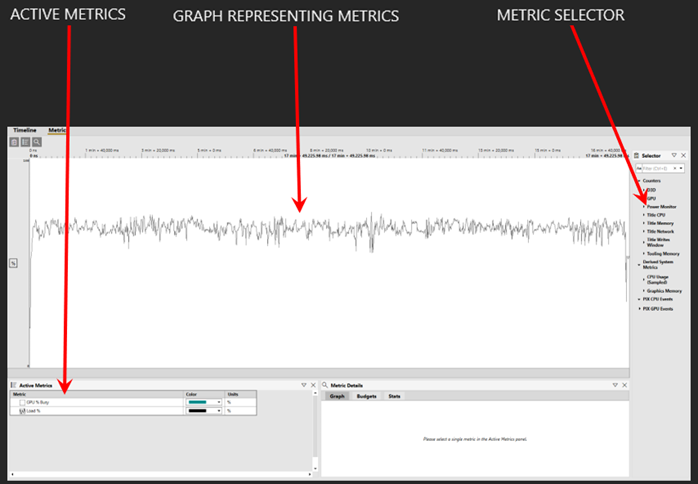Click black color swatch of Load %
This screenshot has width=698, height=484.
click(198, 411)
